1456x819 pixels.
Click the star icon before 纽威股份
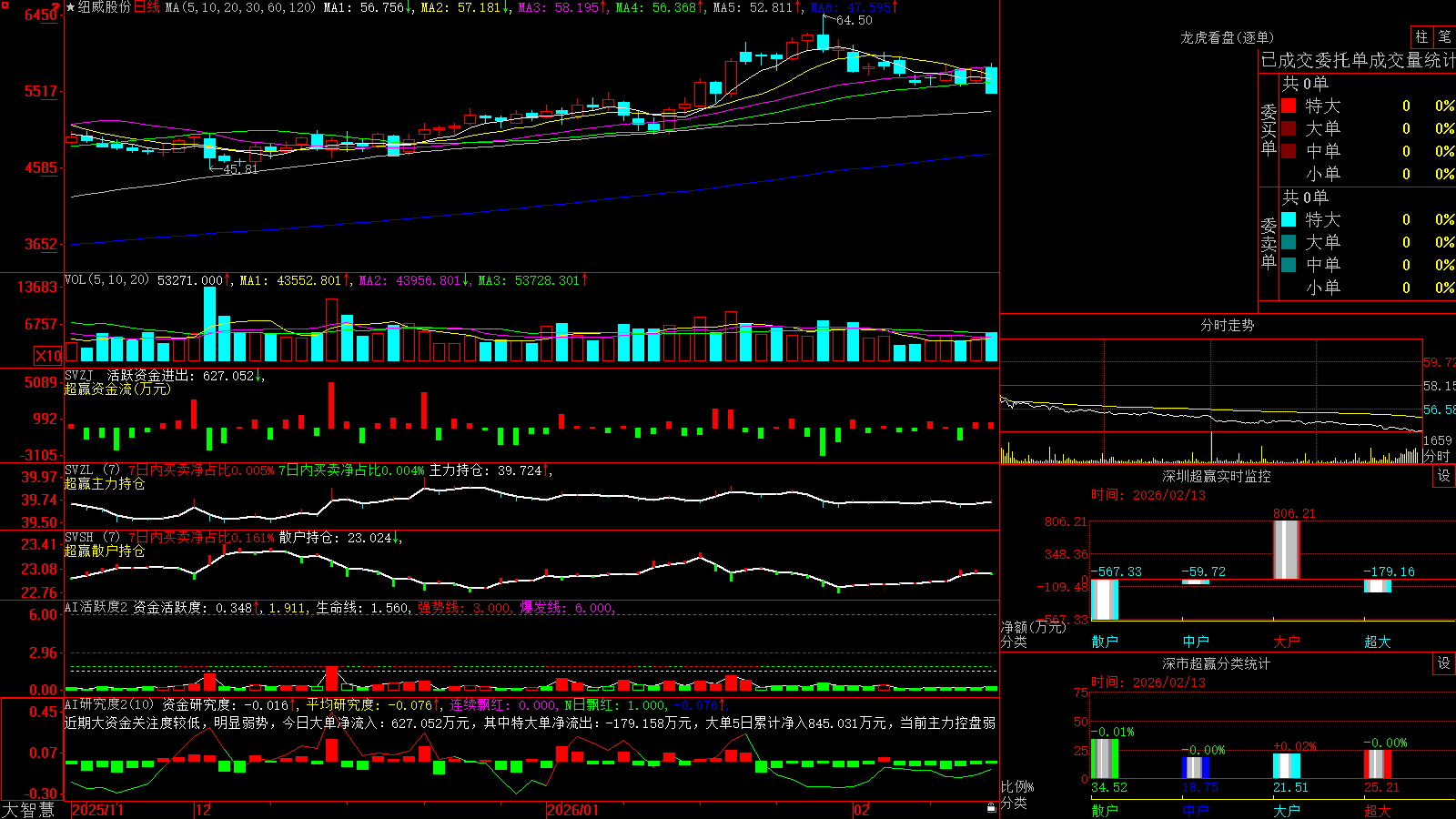coord(71,7)
